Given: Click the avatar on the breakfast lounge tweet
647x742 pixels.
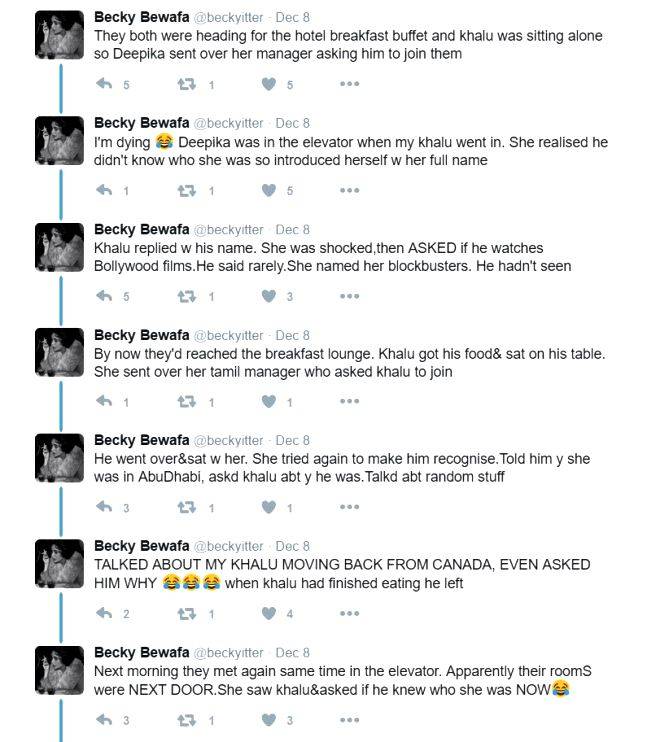Looking at the screenshot, I should coord(59,353).
